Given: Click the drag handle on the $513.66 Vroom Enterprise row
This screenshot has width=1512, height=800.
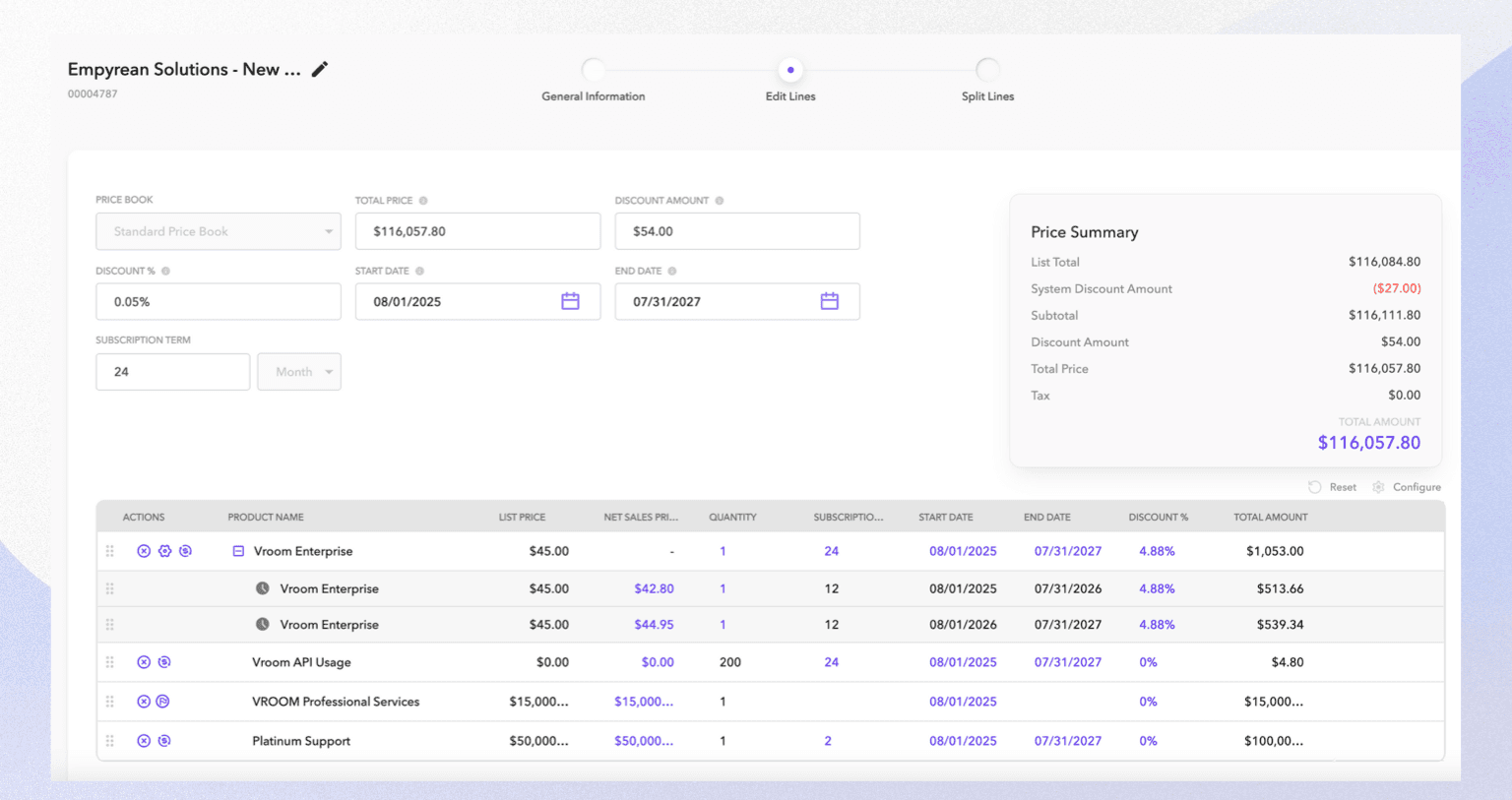Looking at the screenshot, I should click(110, 588).
